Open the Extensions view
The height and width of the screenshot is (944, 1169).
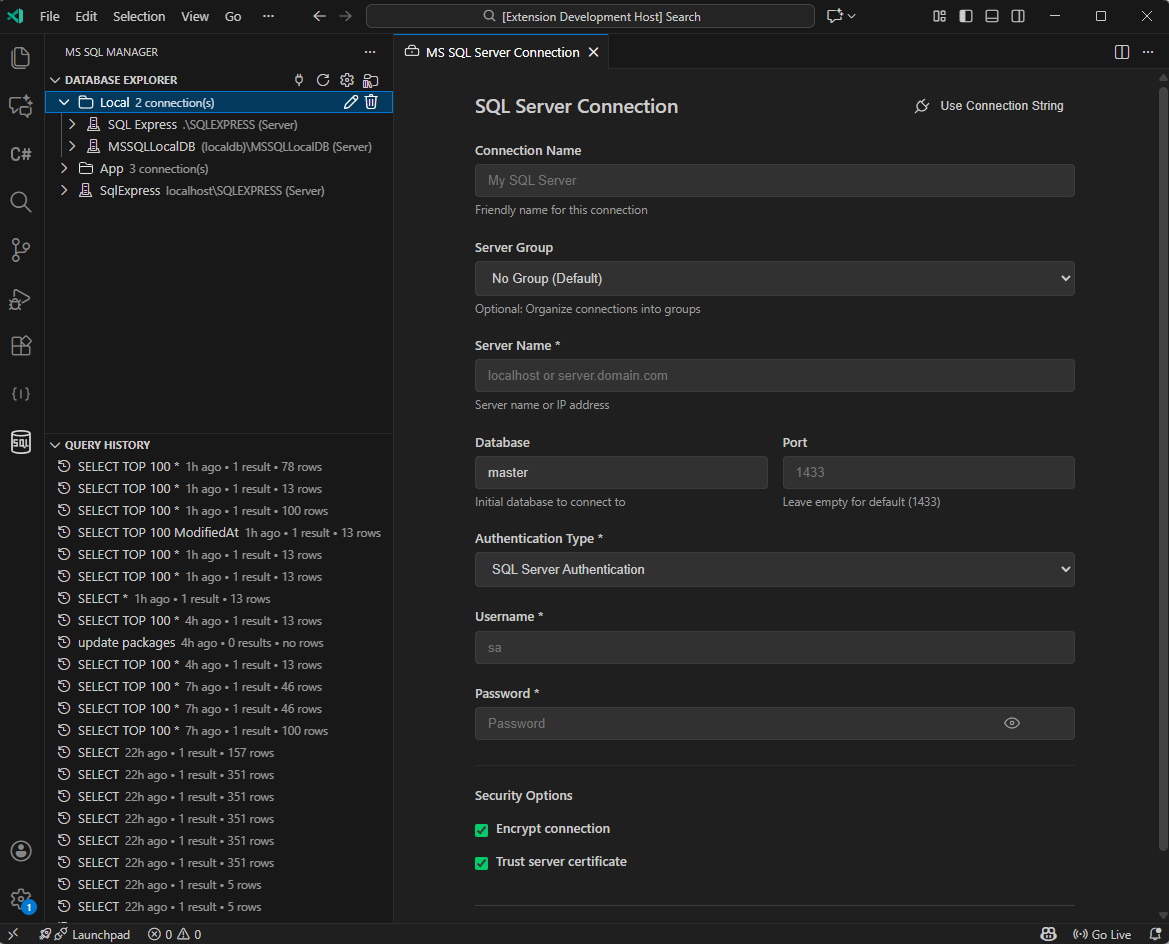click(21, 346)
